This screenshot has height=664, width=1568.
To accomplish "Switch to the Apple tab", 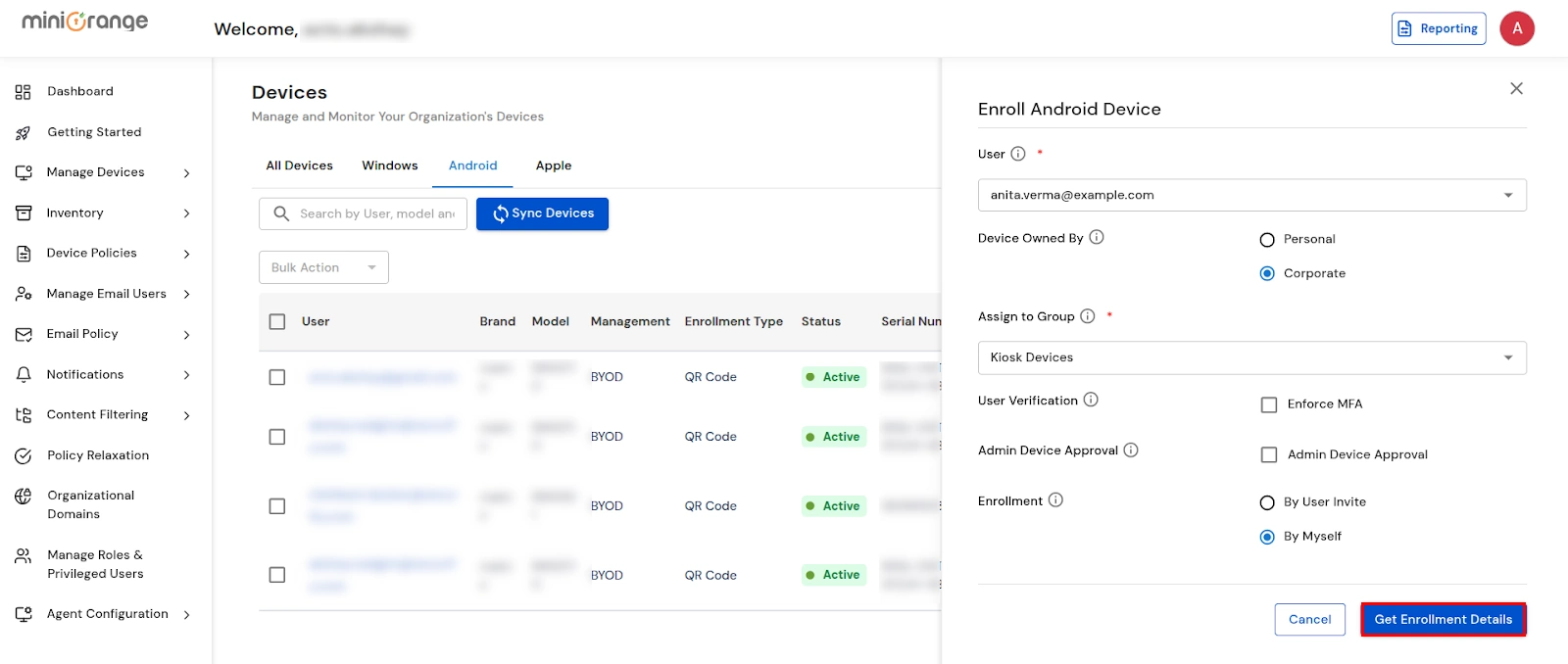I will (554, 166).
